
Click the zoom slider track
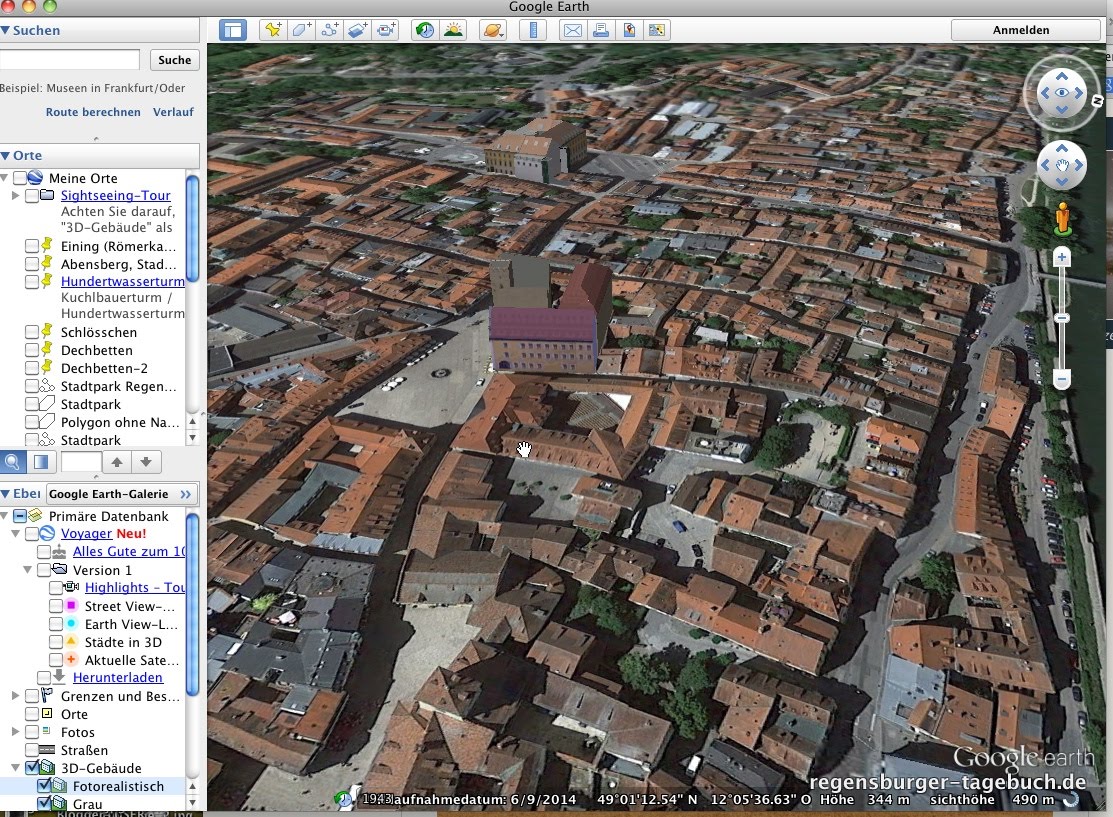click(x=1062, y=345)
